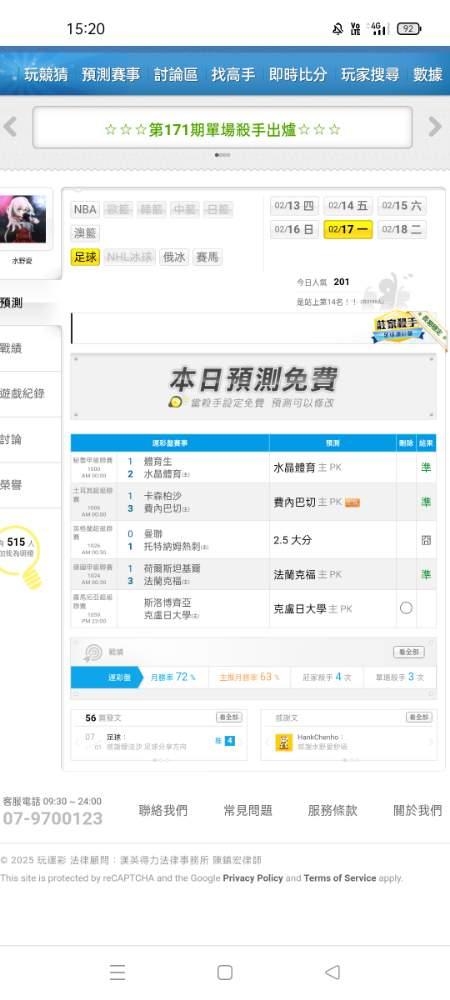Show previous banner with left arrow
The height and width of the screenshot is (1000, 450).
pos(10,127)
